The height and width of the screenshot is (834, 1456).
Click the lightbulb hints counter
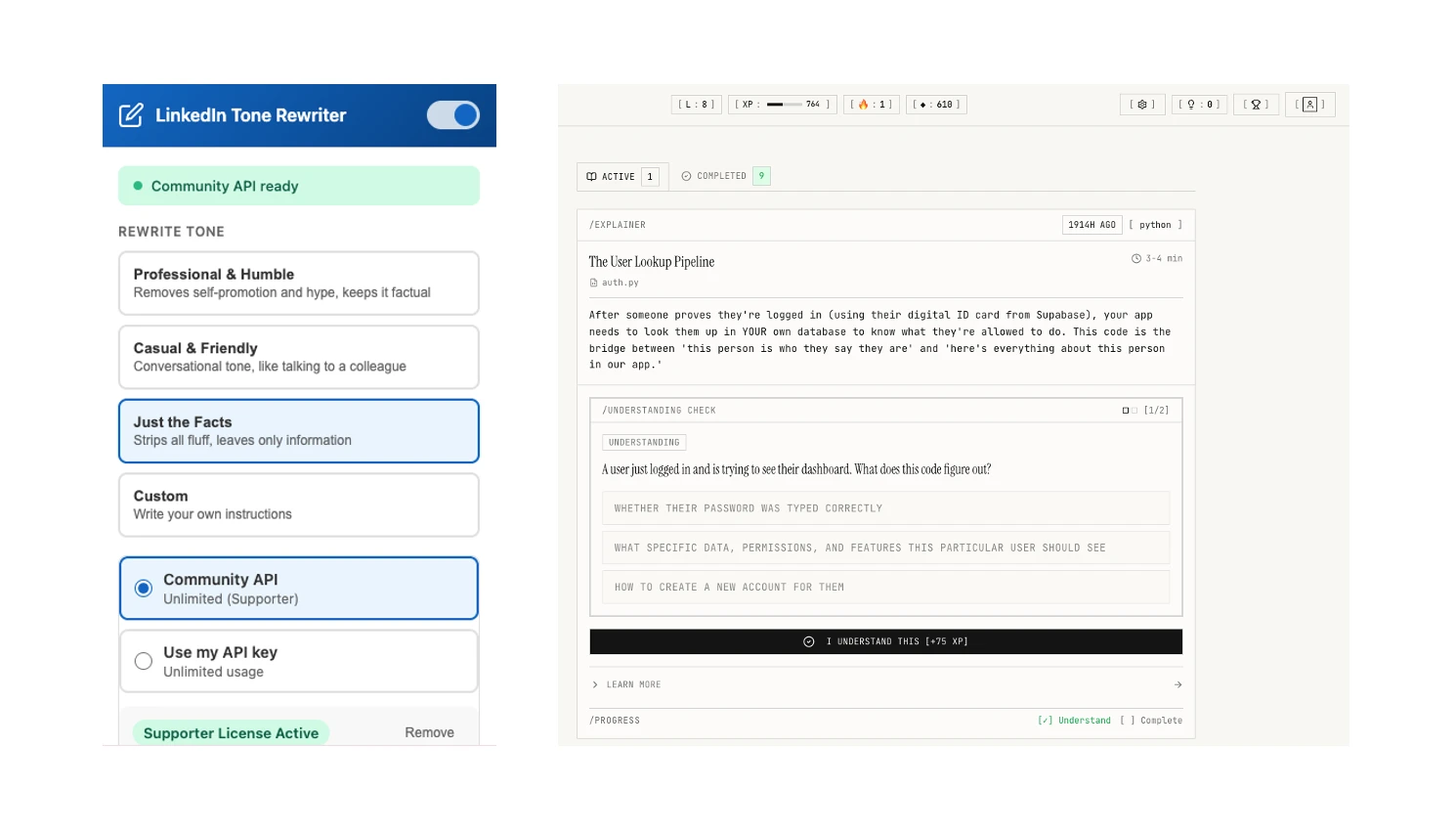tap(1199, 105)
